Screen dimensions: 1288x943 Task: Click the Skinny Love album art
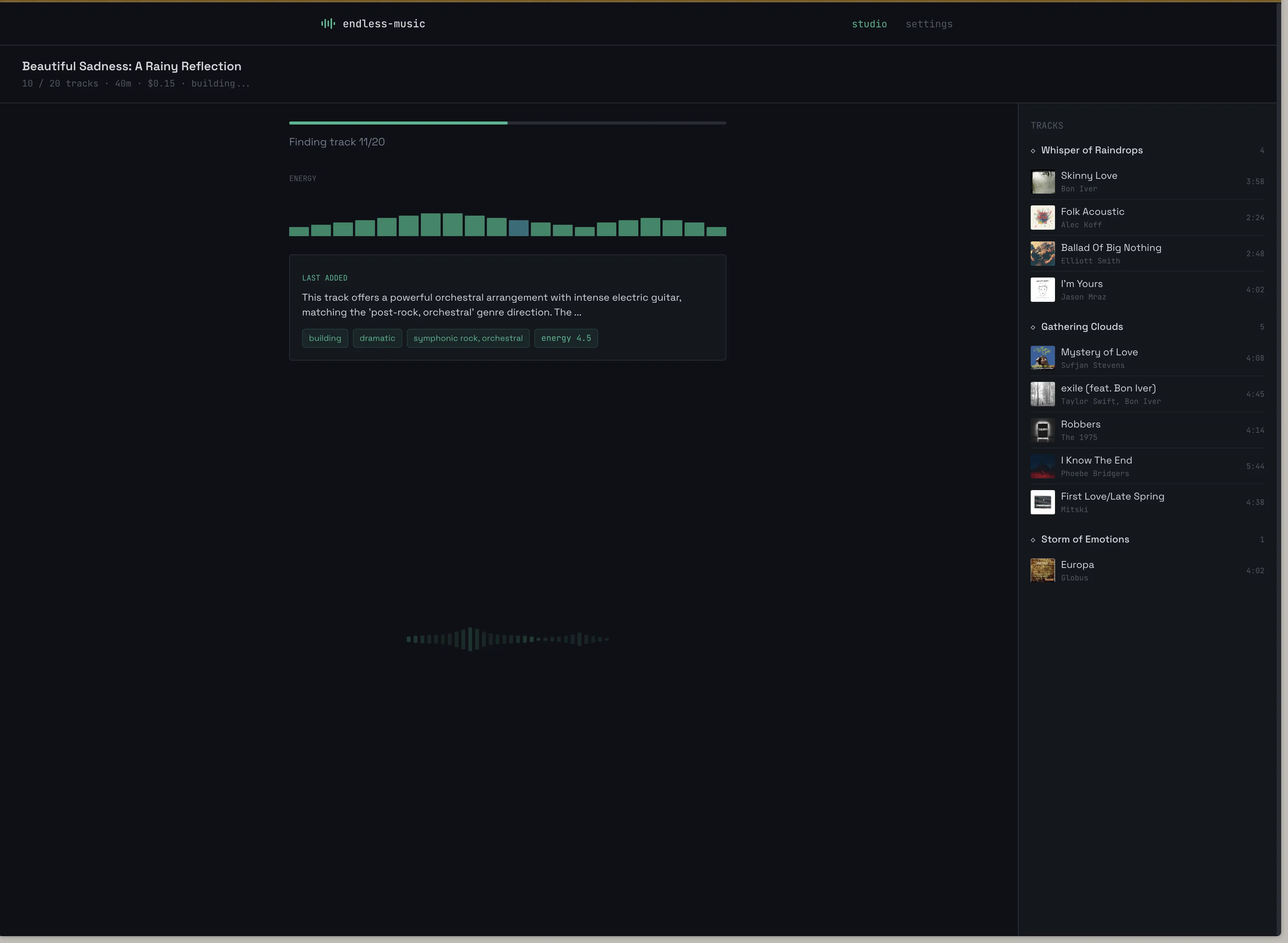1042,181
